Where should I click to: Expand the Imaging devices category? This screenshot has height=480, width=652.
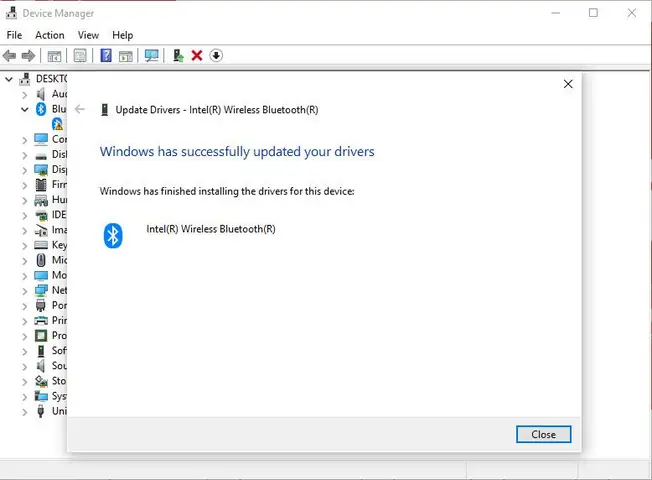pos(25,231)
